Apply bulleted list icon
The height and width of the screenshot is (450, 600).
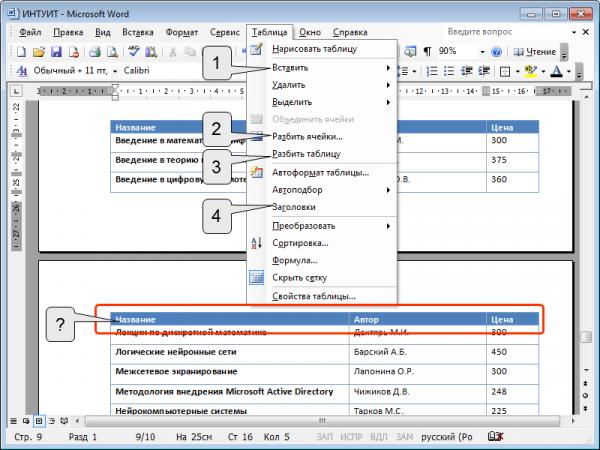pyautogui.click(x=449, y=71)
